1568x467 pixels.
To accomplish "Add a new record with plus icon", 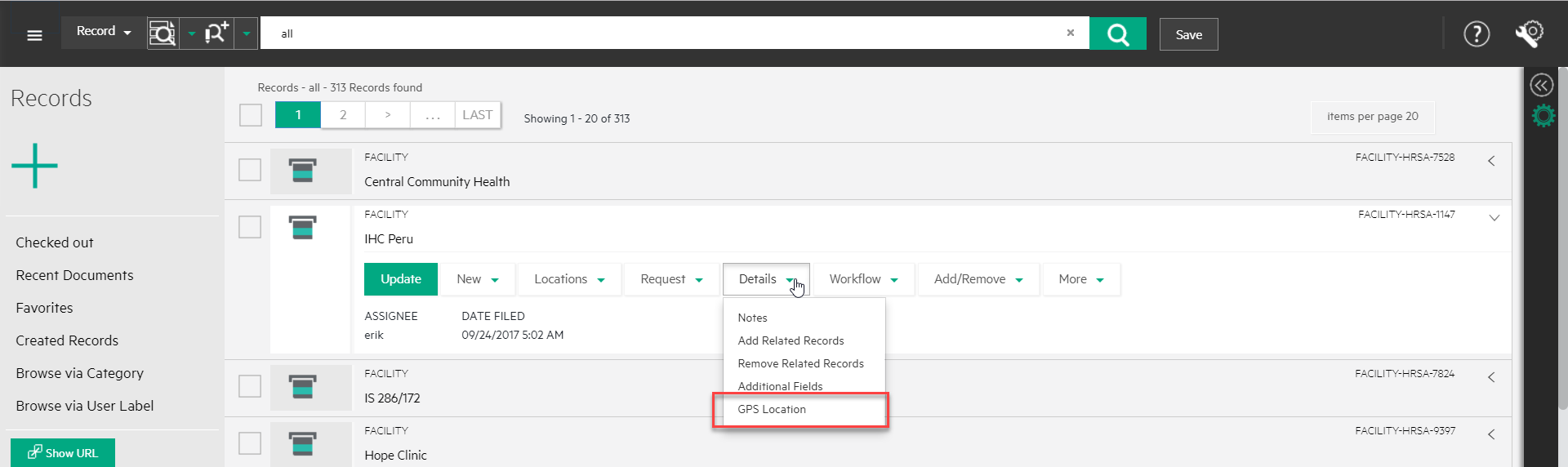I will pos(34,166).
